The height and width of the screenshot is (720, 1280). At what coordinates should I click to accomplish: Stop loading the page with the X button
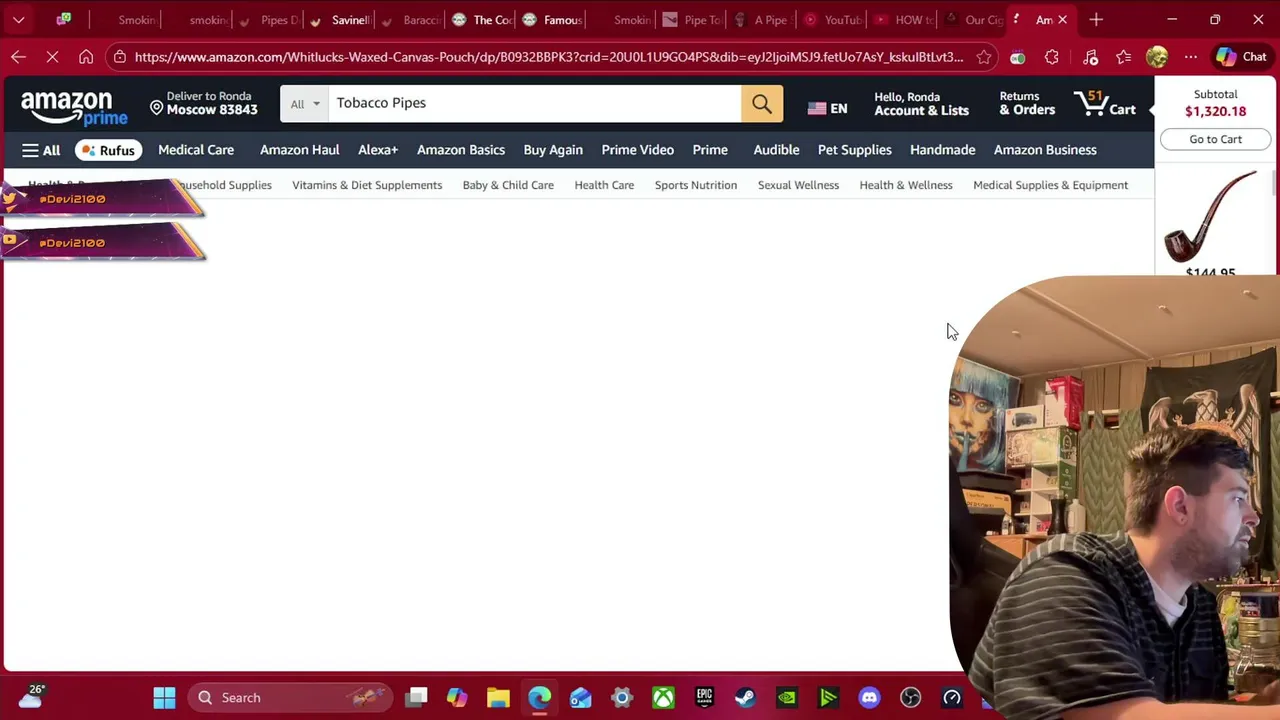52,57
